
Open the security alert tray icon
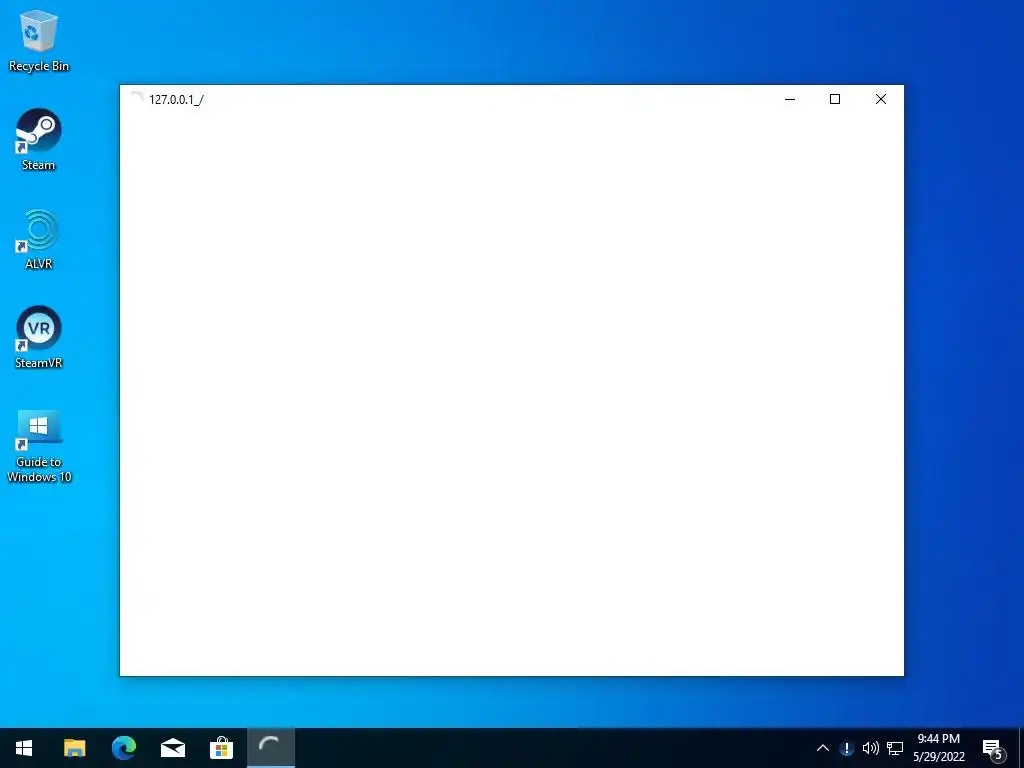click(846, 748)
